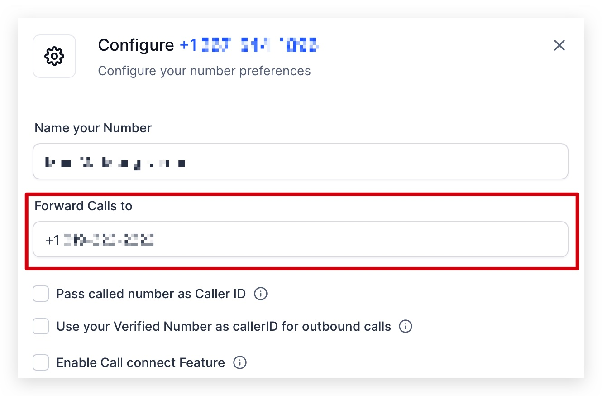
Task: Click the "Name your Number" field label
Action: tap(93, 128)
